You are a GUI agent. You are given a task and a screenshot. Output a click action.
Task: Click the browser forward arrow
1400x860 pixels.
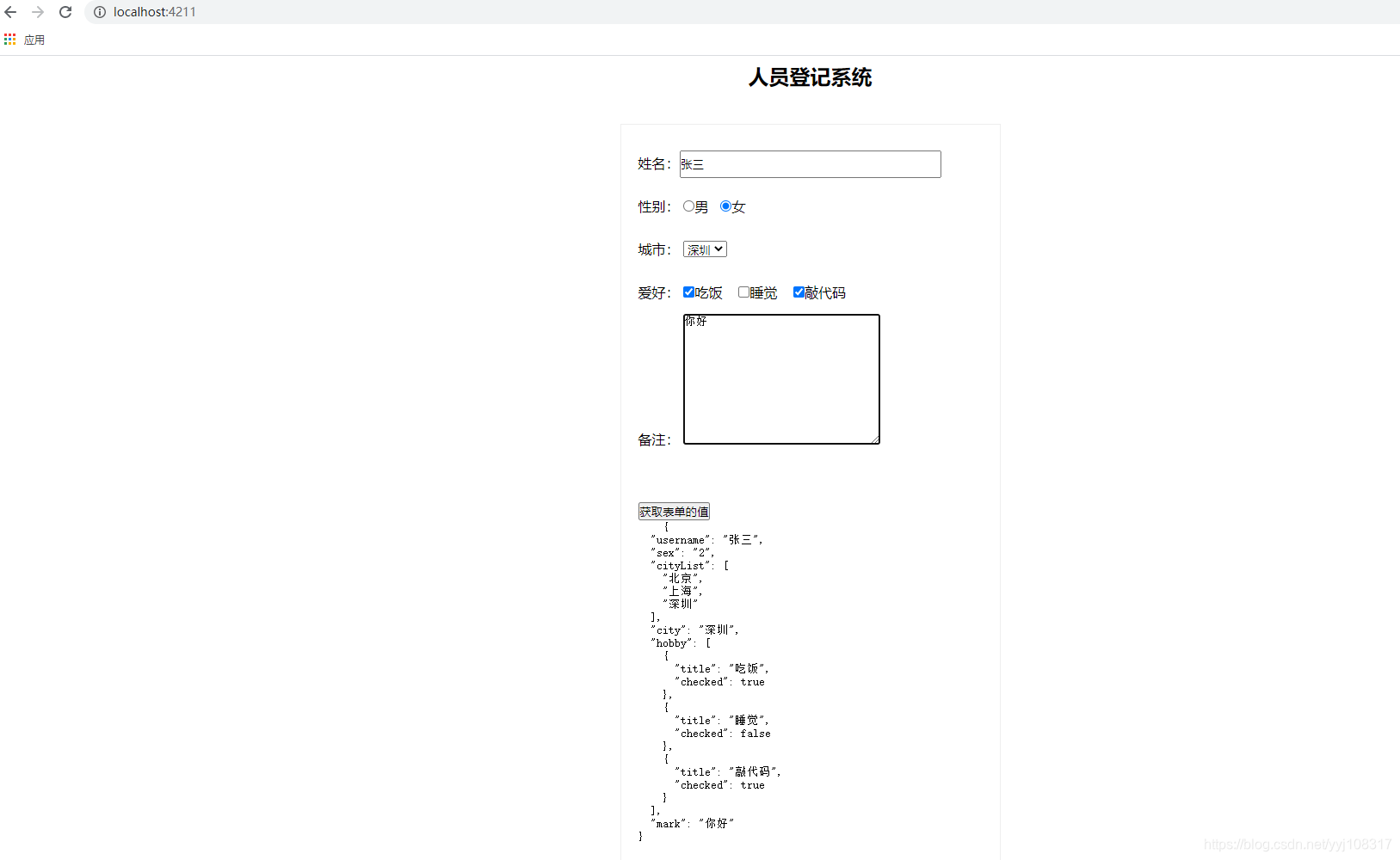point(38,12)
